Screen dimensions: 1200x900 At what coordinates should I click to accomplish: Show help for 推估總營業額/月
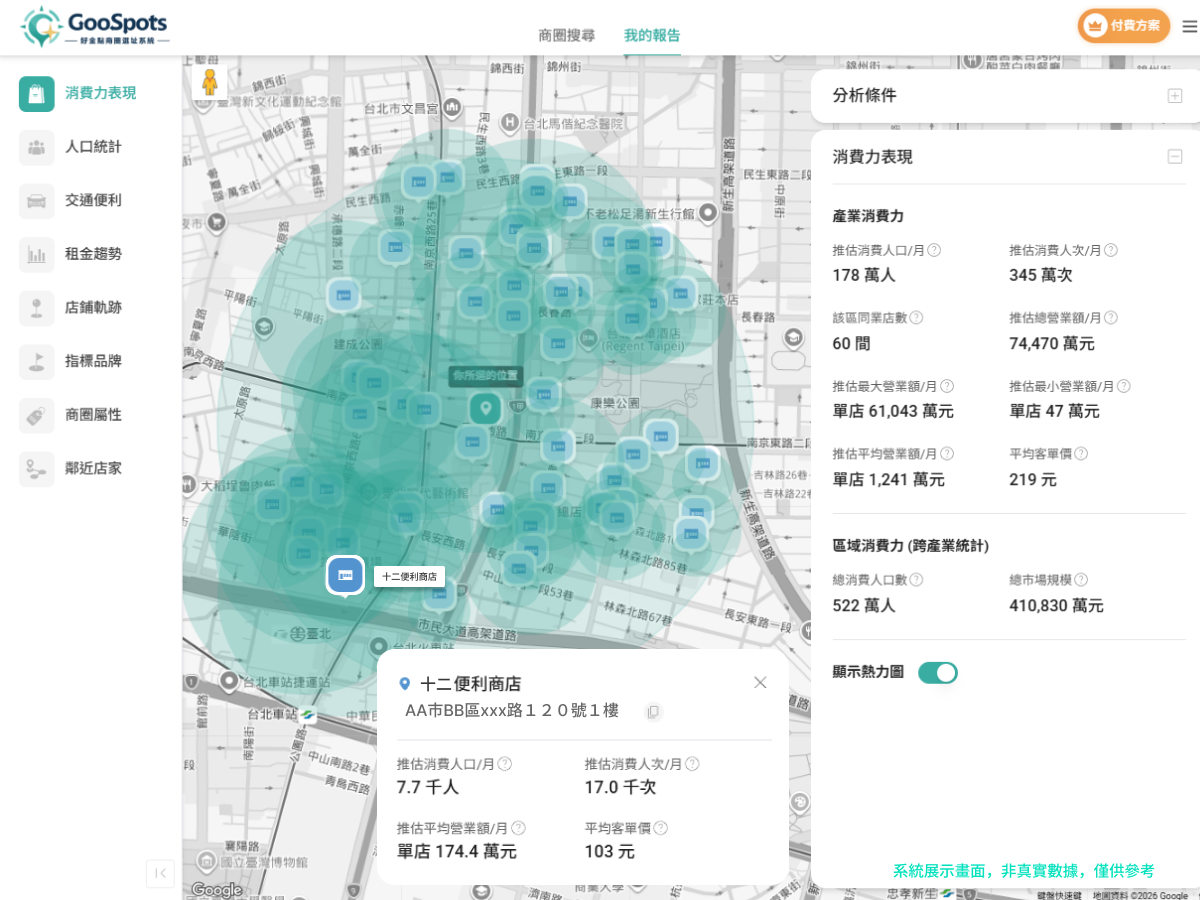point(1110,318)
